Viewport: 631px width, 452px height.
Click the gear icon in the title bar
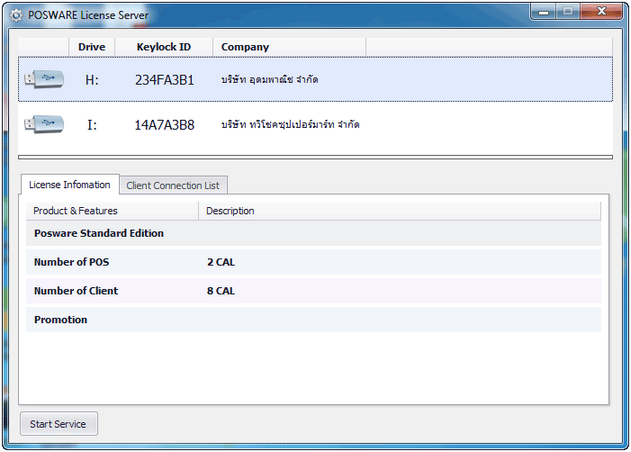(x=15, y=15)
